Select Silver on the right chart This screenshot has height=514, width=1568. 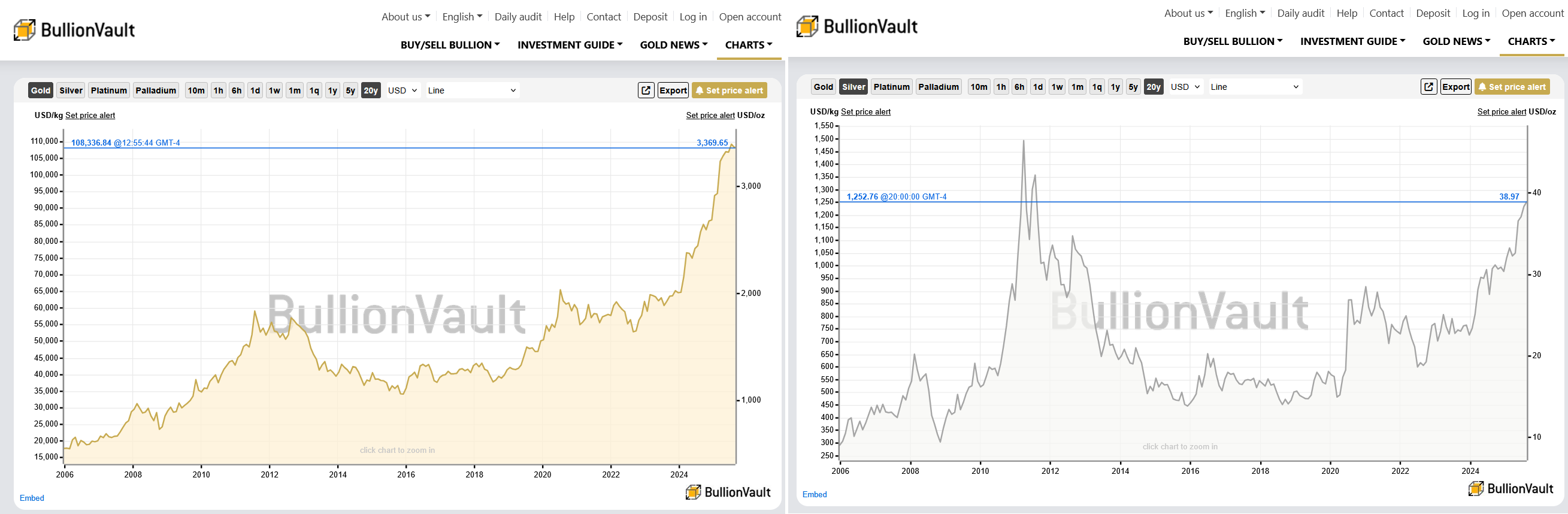(x=853, y=86)
